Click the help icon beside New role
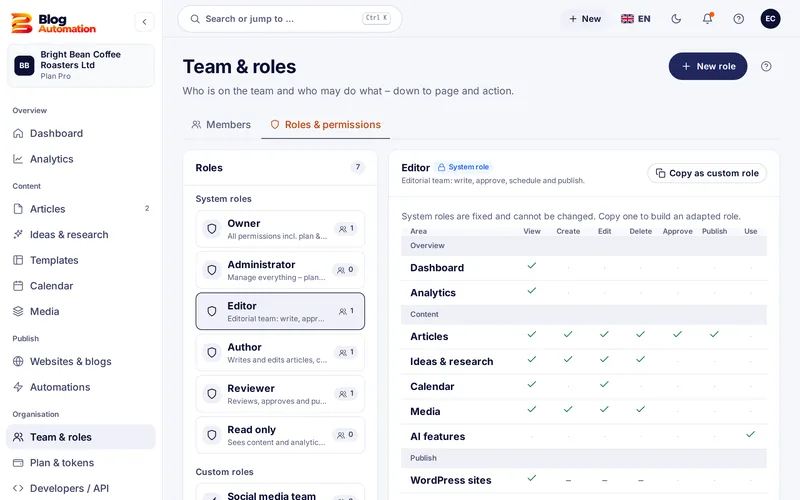800x500 pixels. coord(766,66)
